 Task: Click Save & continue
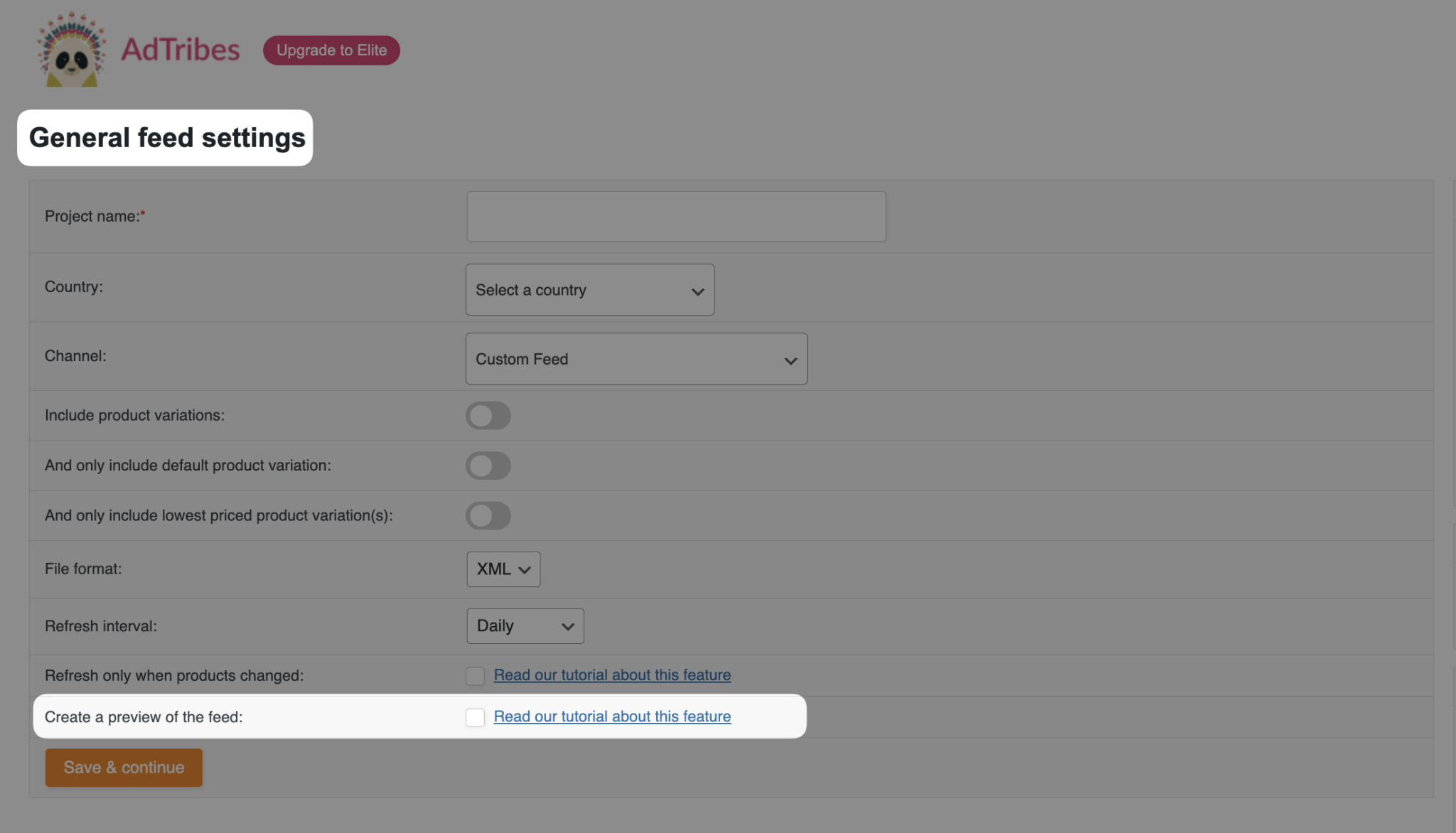click(123, 767)
